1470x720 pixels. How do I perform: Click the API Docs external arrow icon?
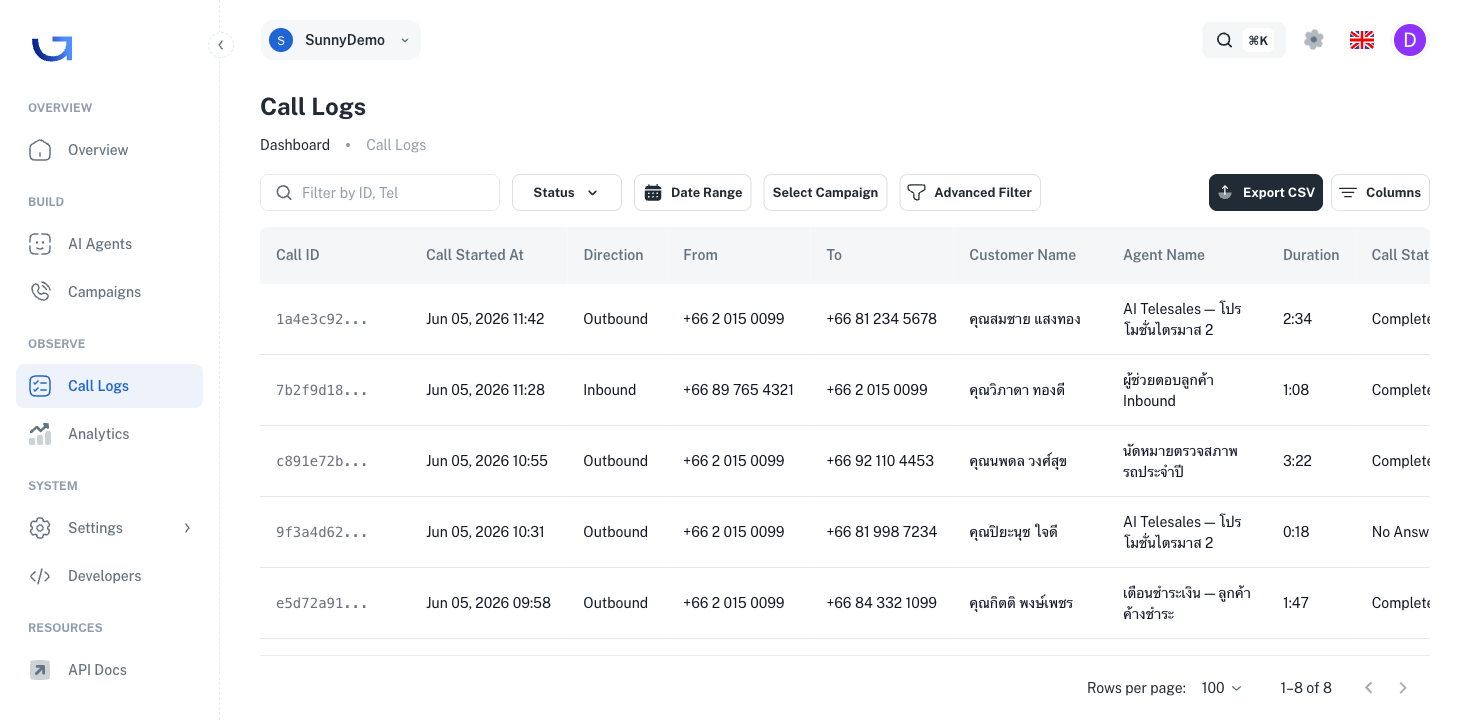[40, 670]
